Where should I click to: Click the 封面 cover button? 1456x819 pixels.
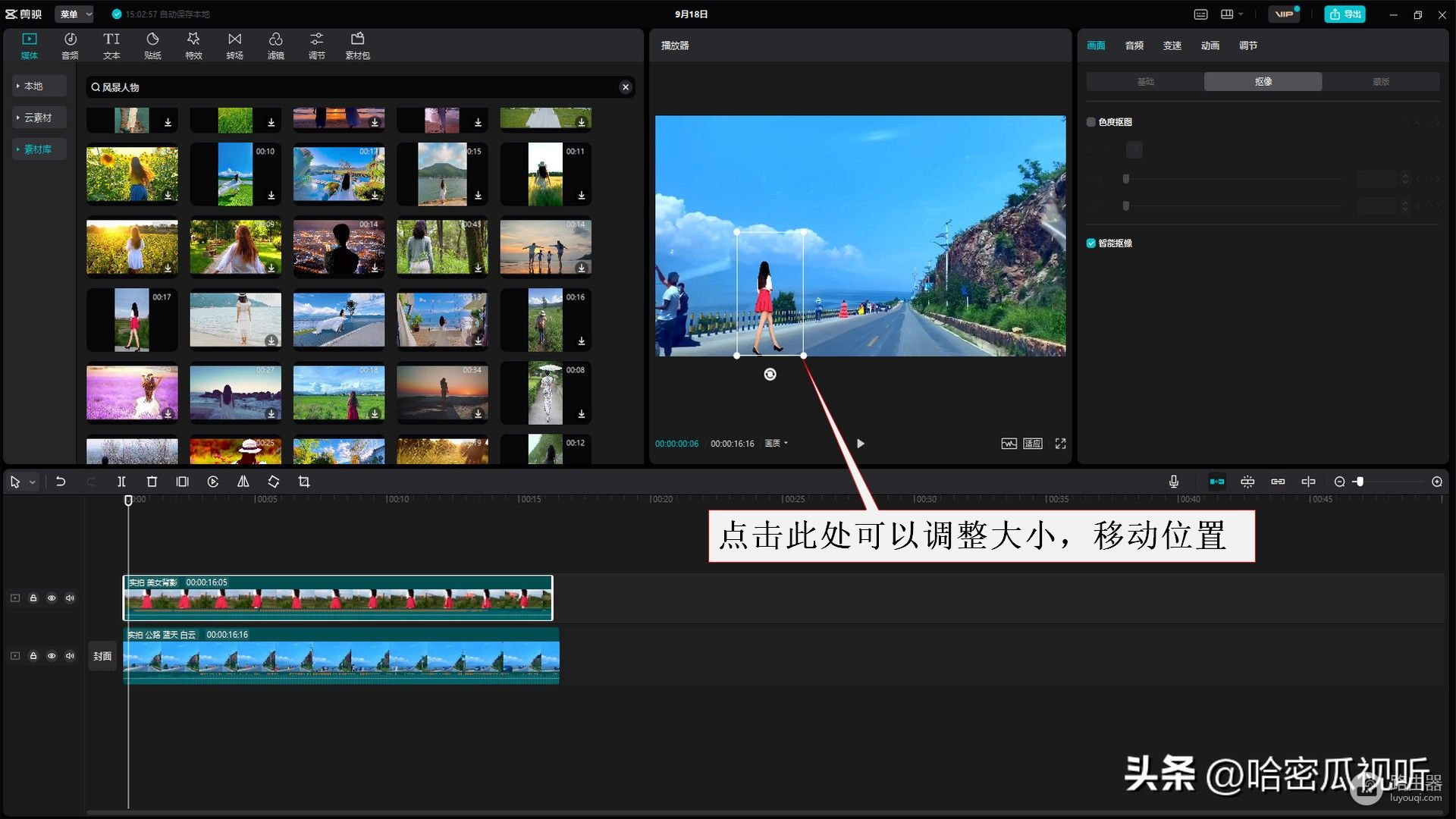102,656
